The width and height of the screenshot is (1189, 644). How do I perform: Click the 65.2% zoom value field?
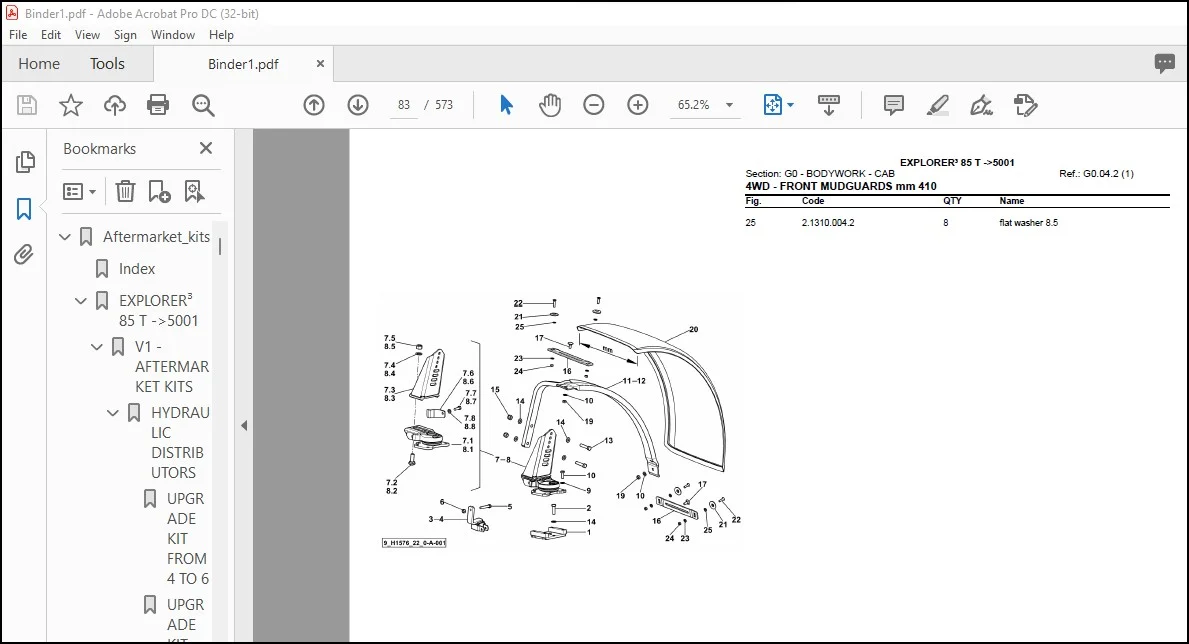[x=693, y=105]
